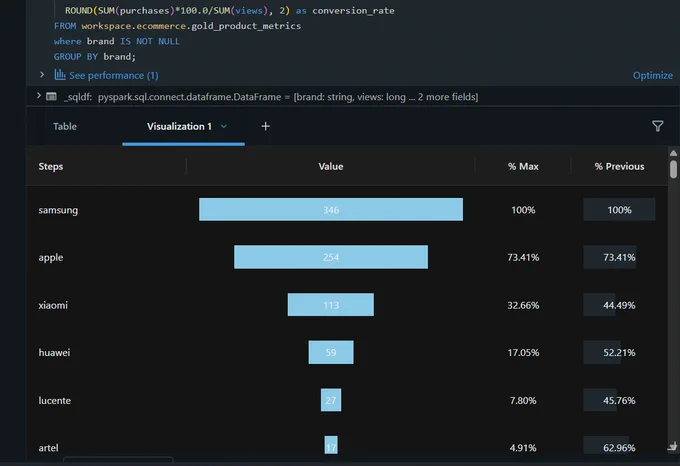Viewport: 680px width, 466px height.
Task: Expand the _sqldf DataFrame schema
Action: (39, 96)
